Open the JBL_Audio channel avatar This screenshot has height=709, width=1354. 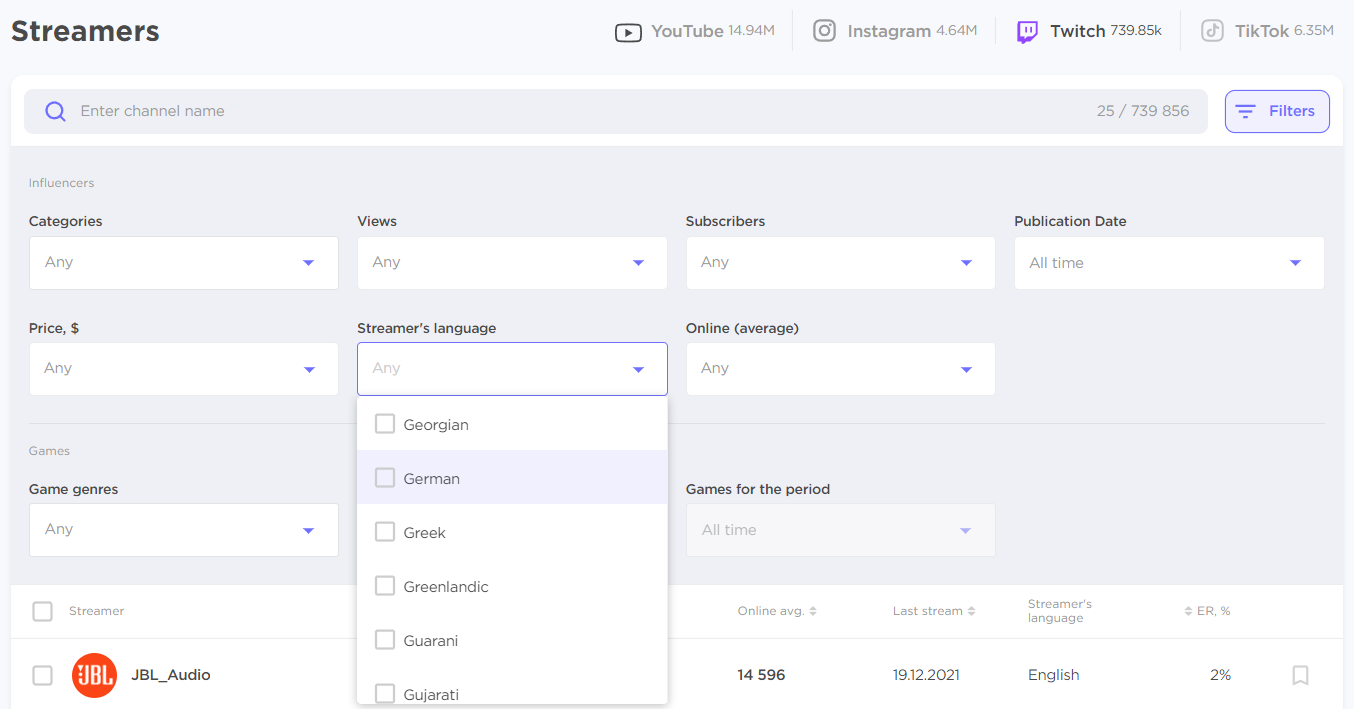pos(94,675)
